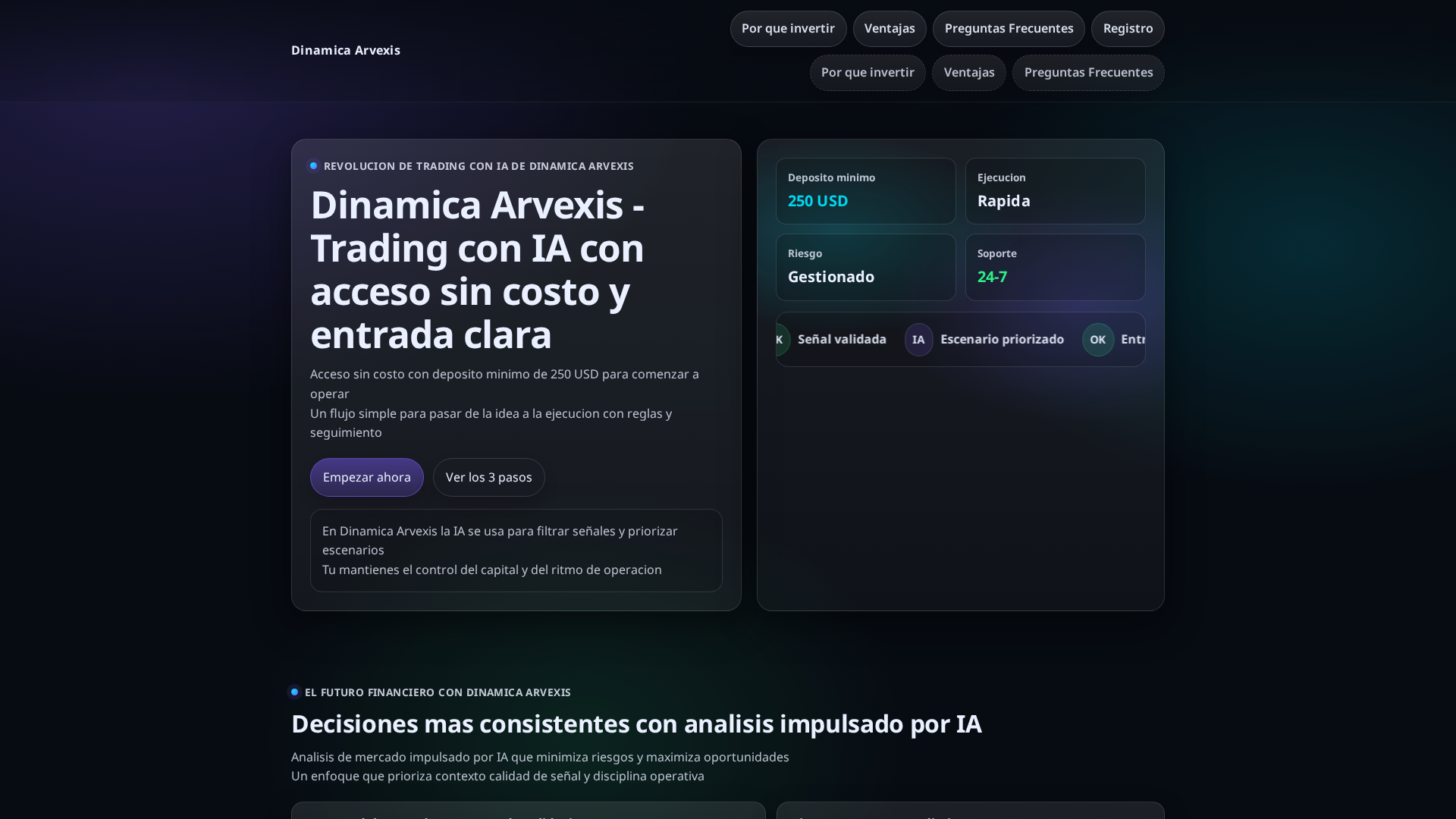Click the Ejecucion Rapida card
The width and height of the screenshot is (1456, 819).
(x=1056, y=191)
